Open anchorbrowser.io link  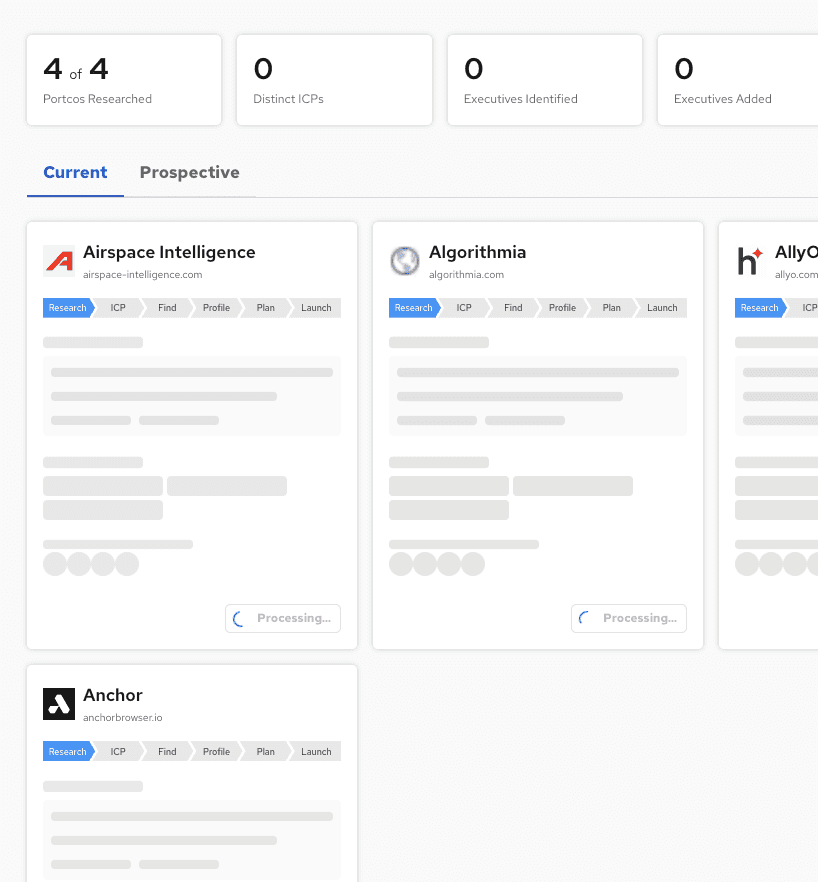point(123,718)
